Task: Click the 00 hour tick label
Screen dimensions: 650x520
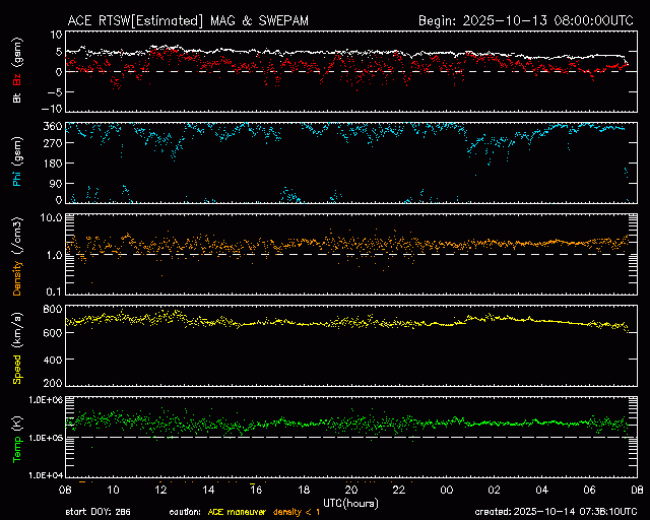Action: 445,489
